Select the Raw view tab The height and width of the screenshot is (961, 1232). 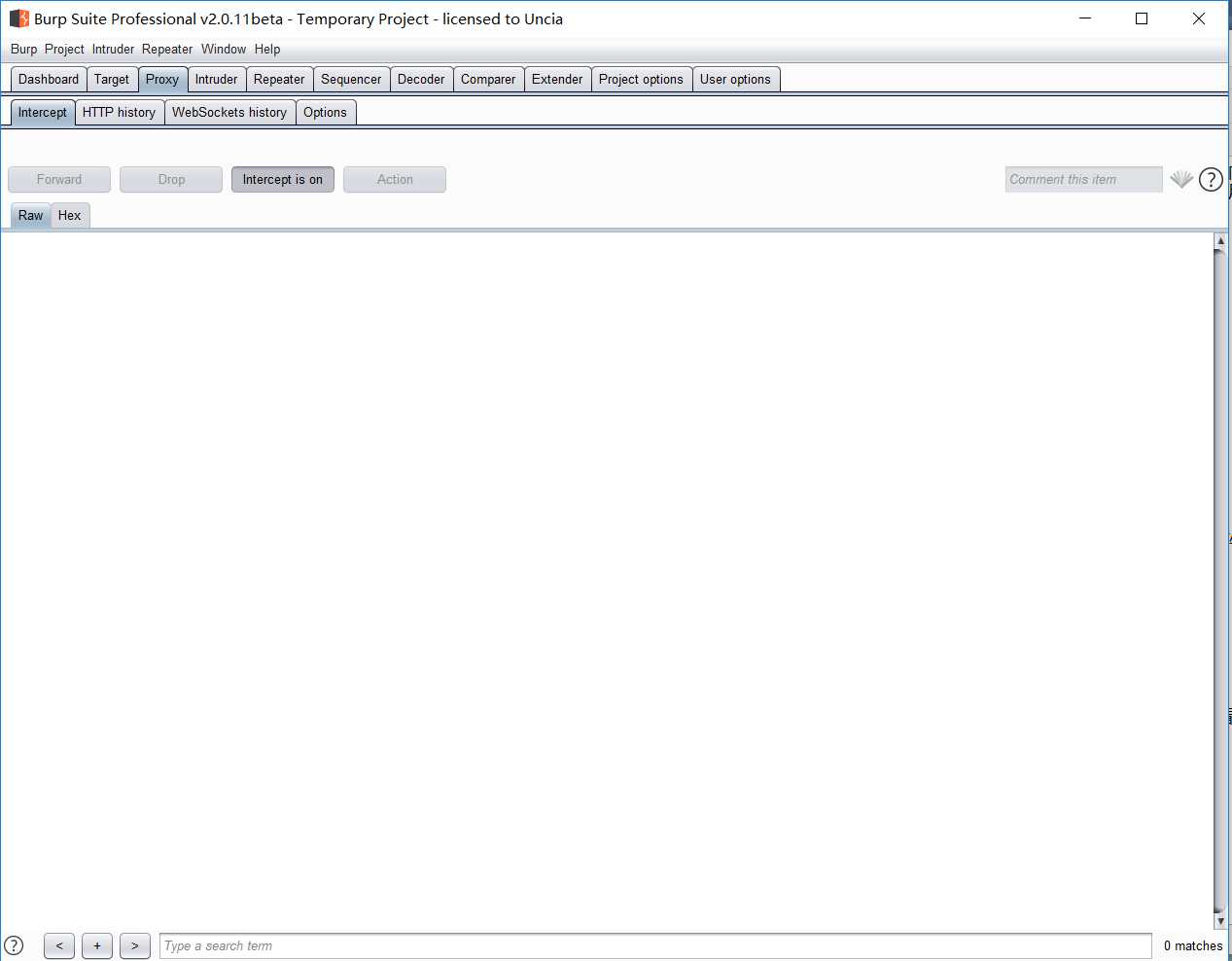click(30, 215)
